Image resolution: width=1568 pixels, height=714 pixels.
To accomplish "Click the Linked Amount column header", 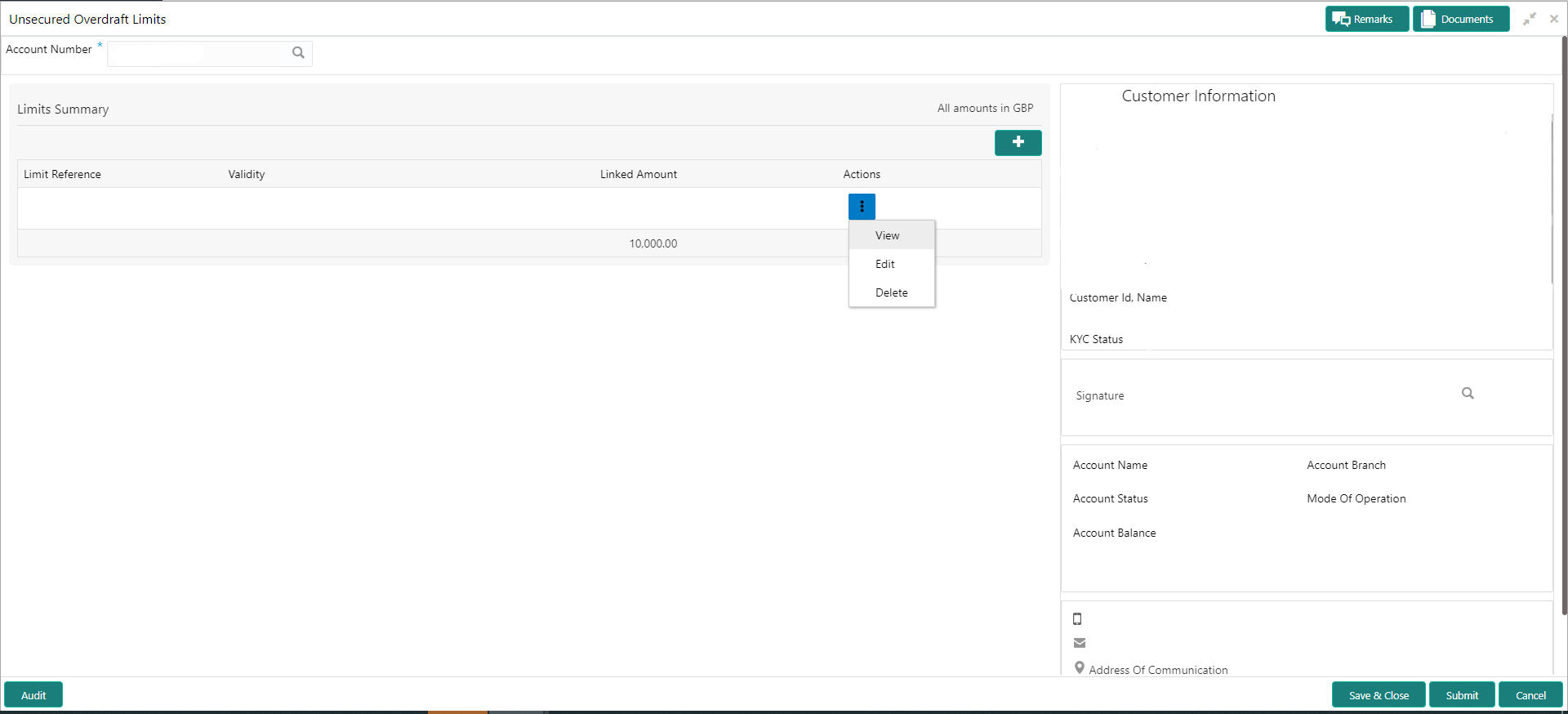I will point(639,174).
